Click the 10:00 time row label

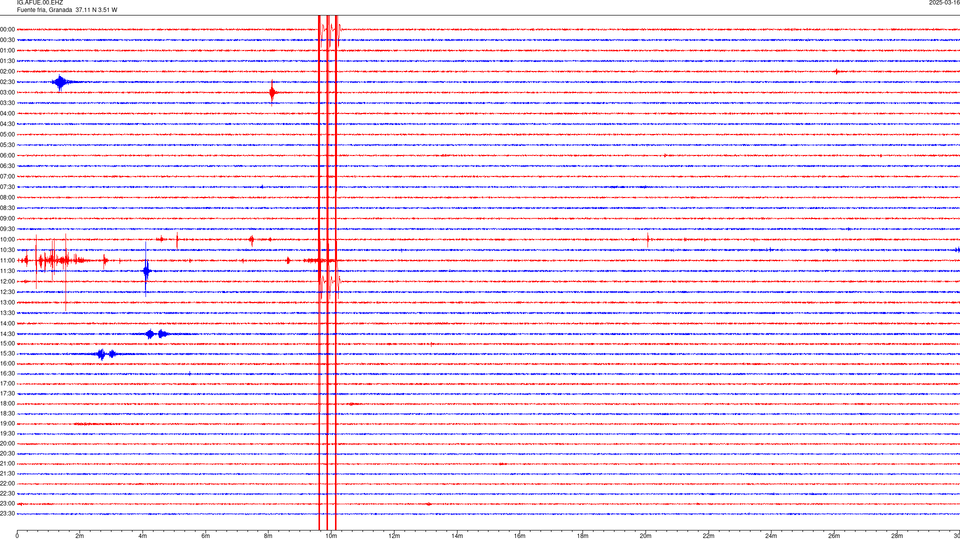coord(7,240)
